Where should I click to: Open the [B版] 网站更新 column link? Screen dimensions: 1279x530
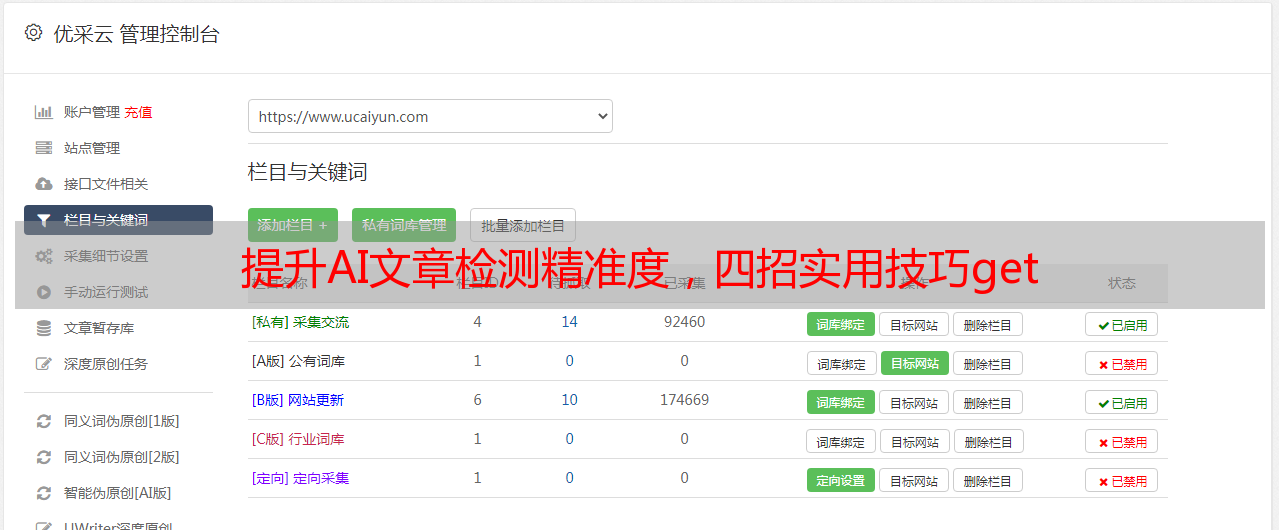298,400
